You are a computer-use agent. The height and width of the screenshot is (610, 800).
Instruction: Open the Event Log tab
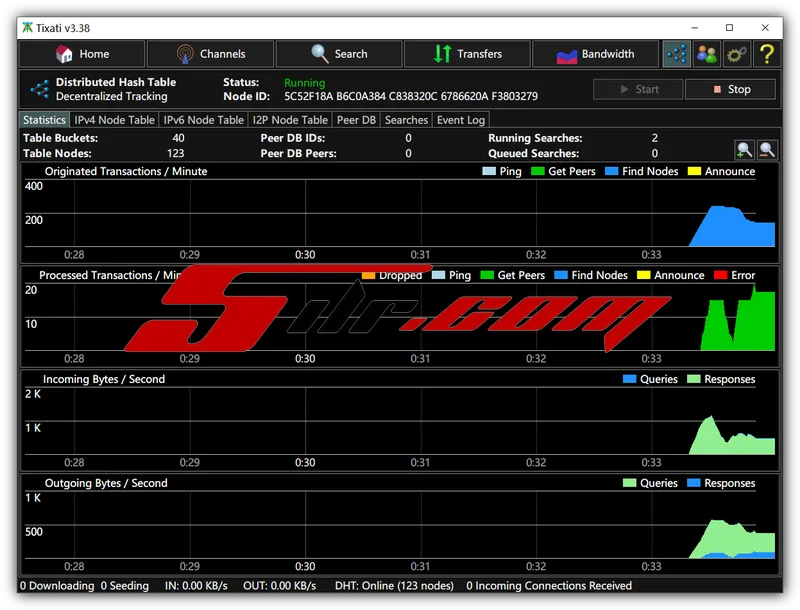(x=461, y=120)
